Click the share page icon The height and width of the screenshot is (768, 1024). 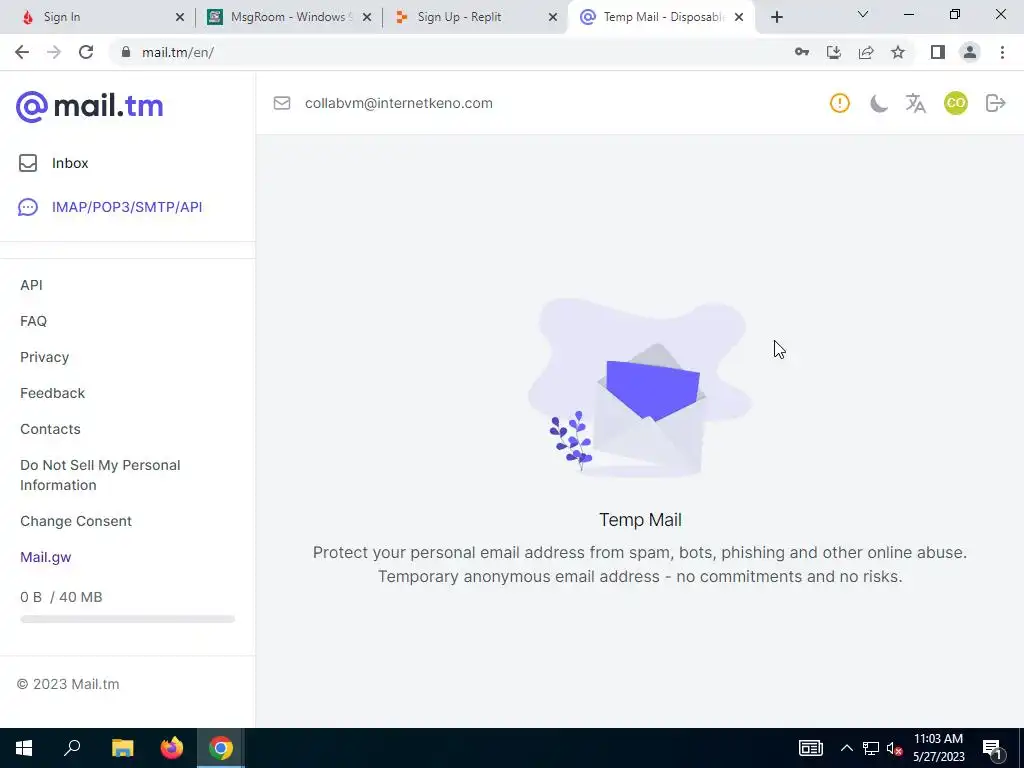(866, 52)
